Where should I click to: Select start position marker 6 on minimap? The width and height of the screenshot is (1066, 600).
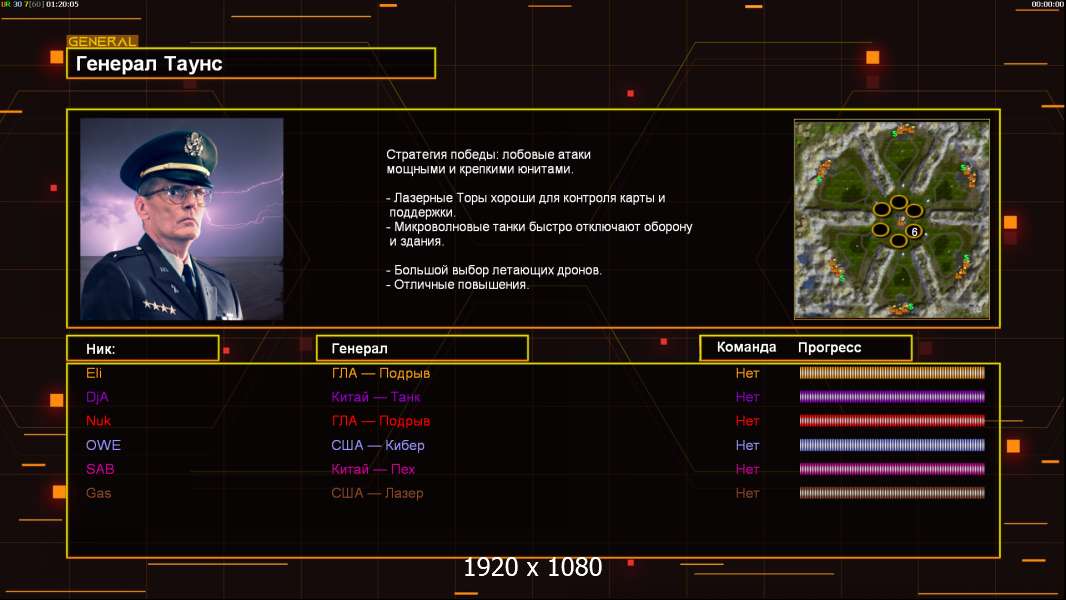pyautogui.click(x=914, y=232)
